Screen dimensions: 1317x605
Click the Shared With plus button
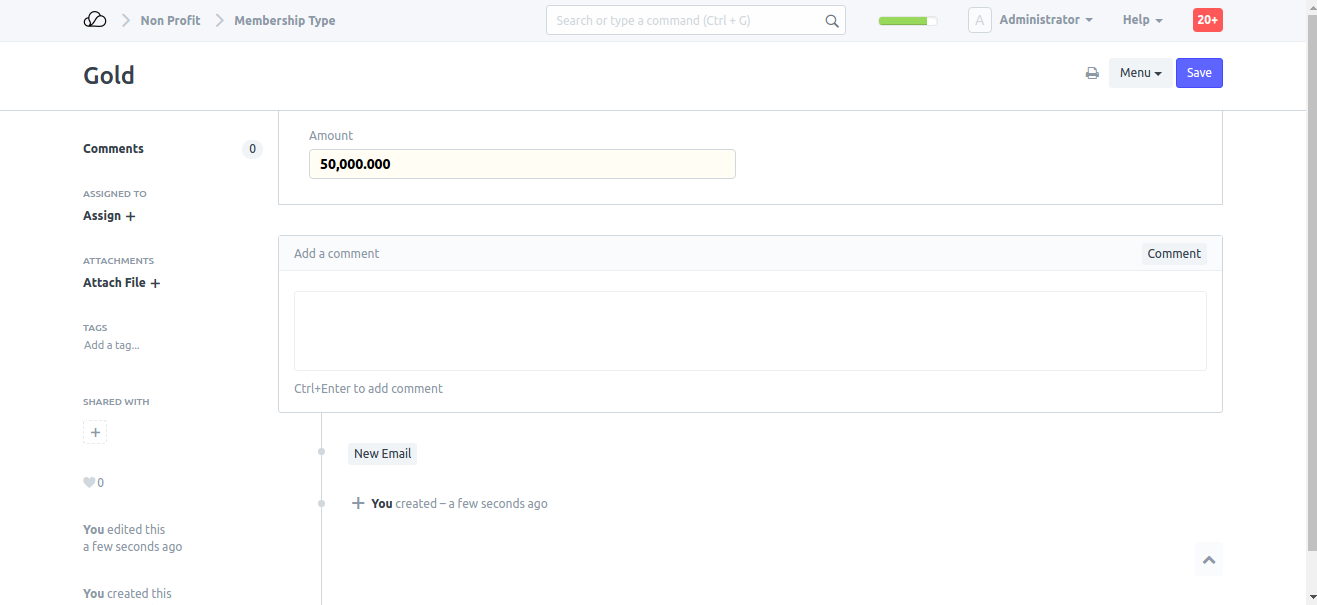coord(95,433)
